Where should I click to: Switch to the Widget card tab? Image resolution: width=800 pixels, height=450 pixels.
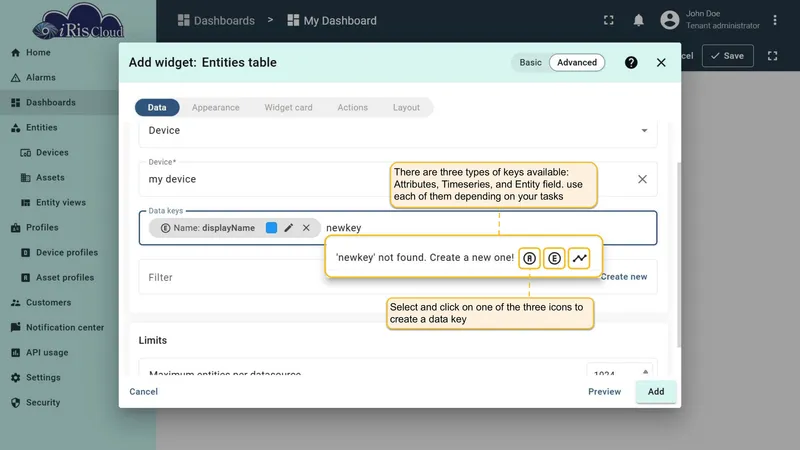(288, 108)
